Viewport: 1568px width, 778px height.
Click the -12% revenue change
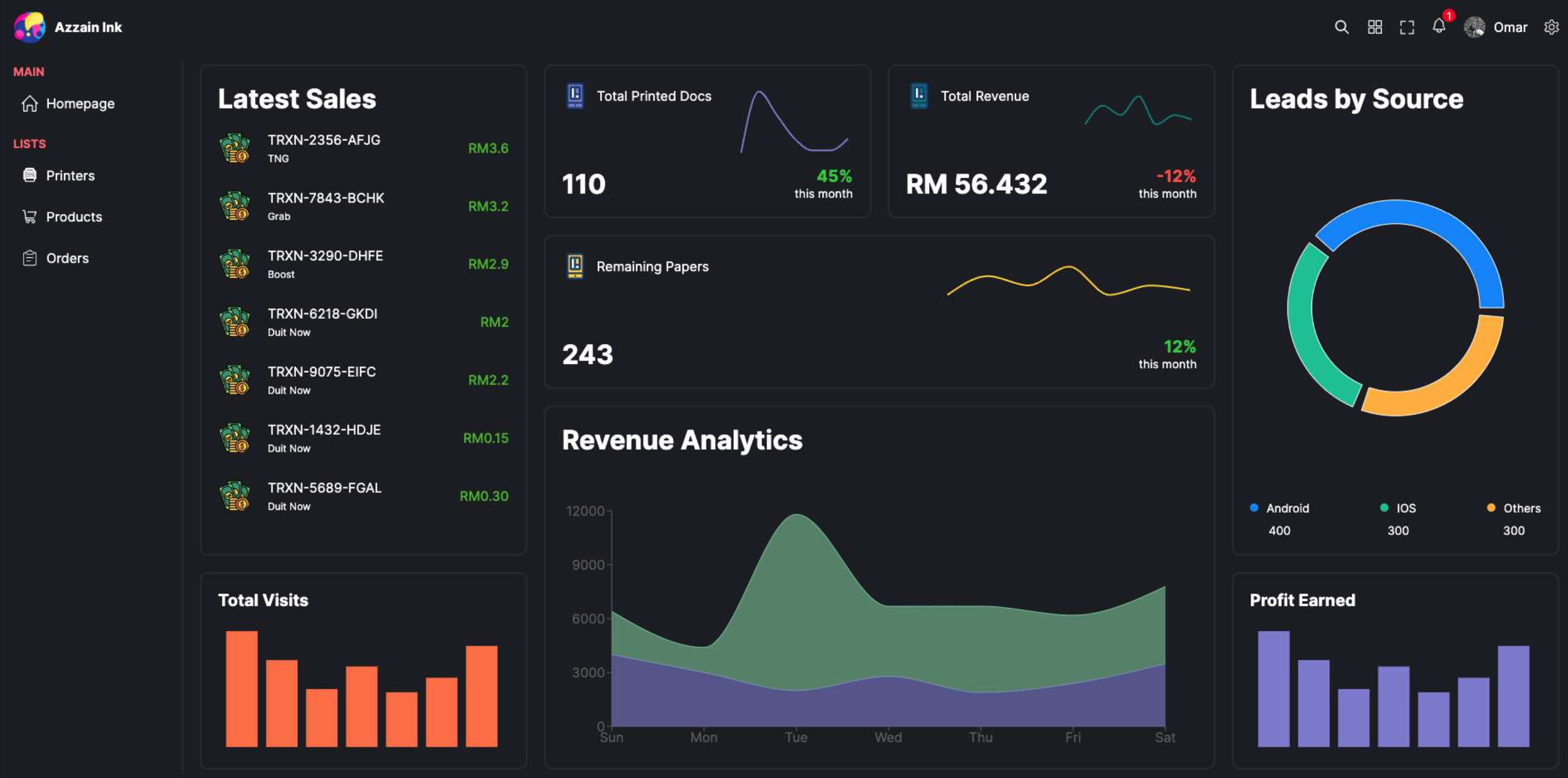[x=1176, y=176]
